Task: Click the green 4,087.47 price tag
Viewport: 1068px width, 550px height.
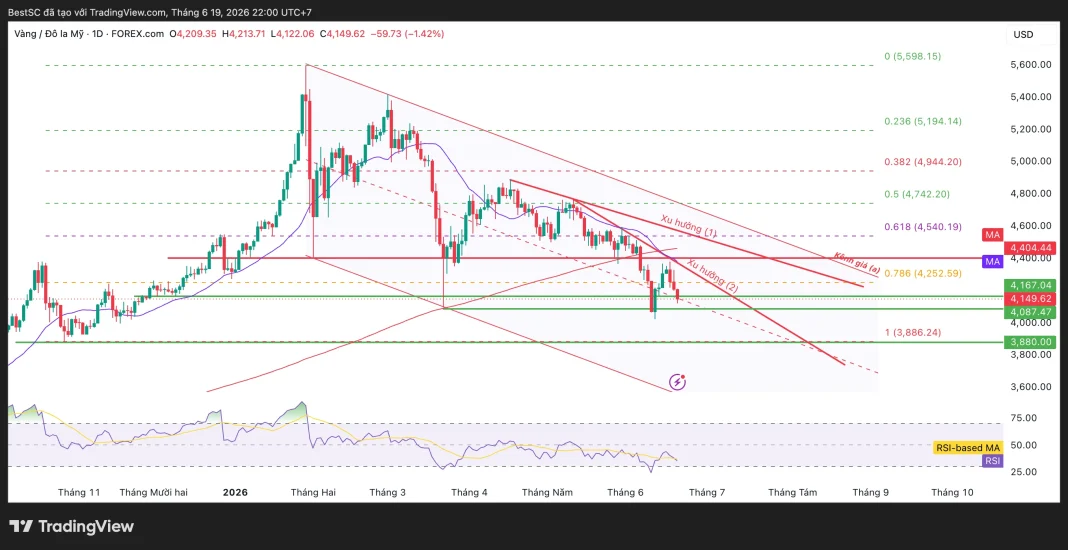Action: 1031,311
